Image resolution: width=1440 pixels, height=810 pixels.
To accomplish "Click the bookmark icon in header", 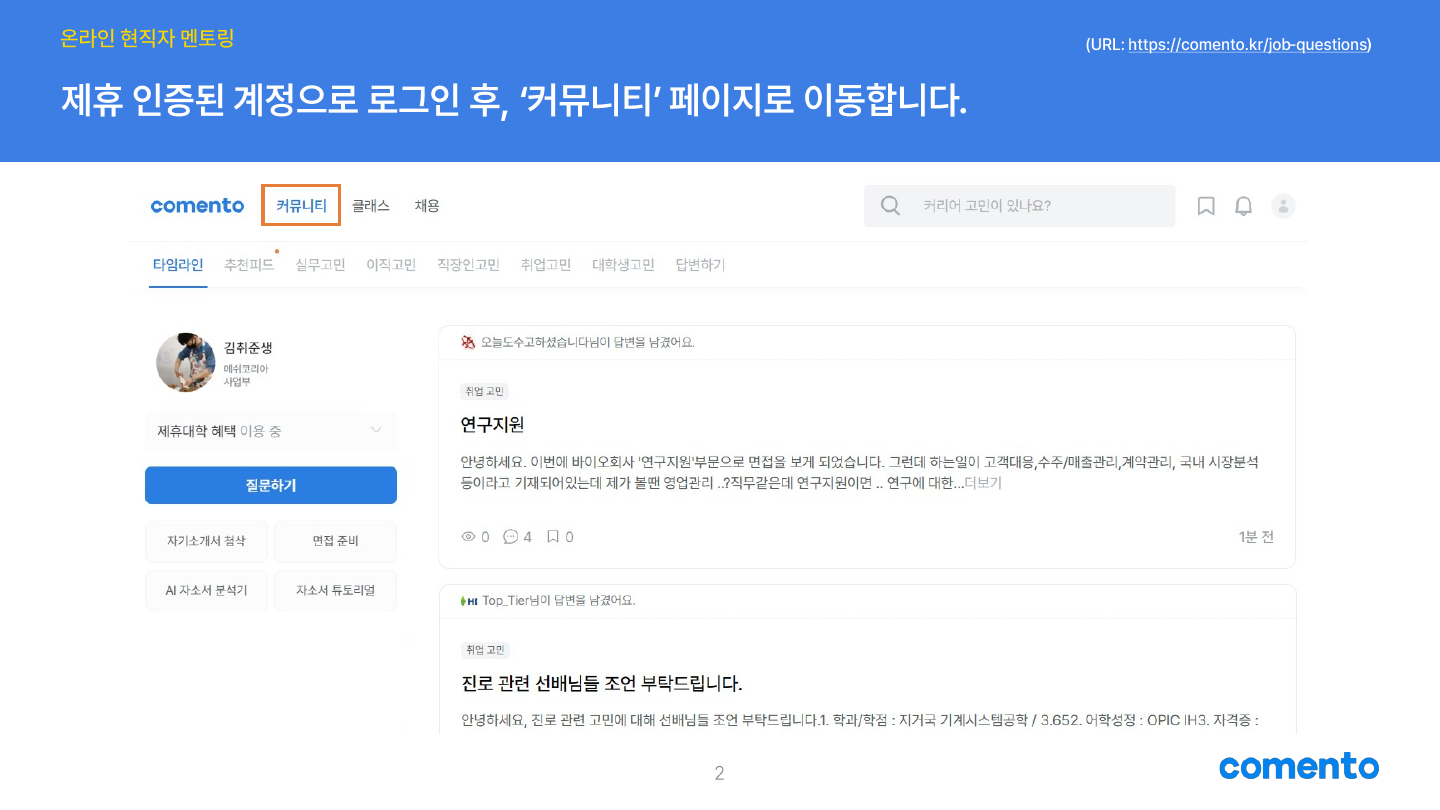I will pyautogui.click(x=1206, y=206).
